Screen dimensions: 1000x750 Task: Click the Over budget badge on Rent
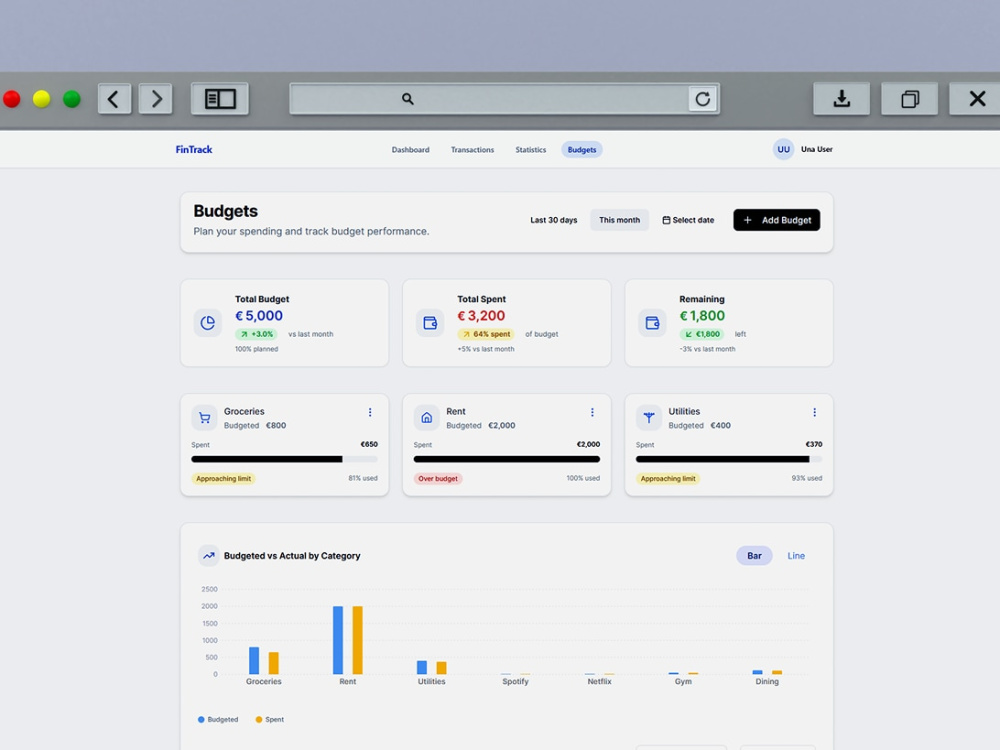pos(438,478)
